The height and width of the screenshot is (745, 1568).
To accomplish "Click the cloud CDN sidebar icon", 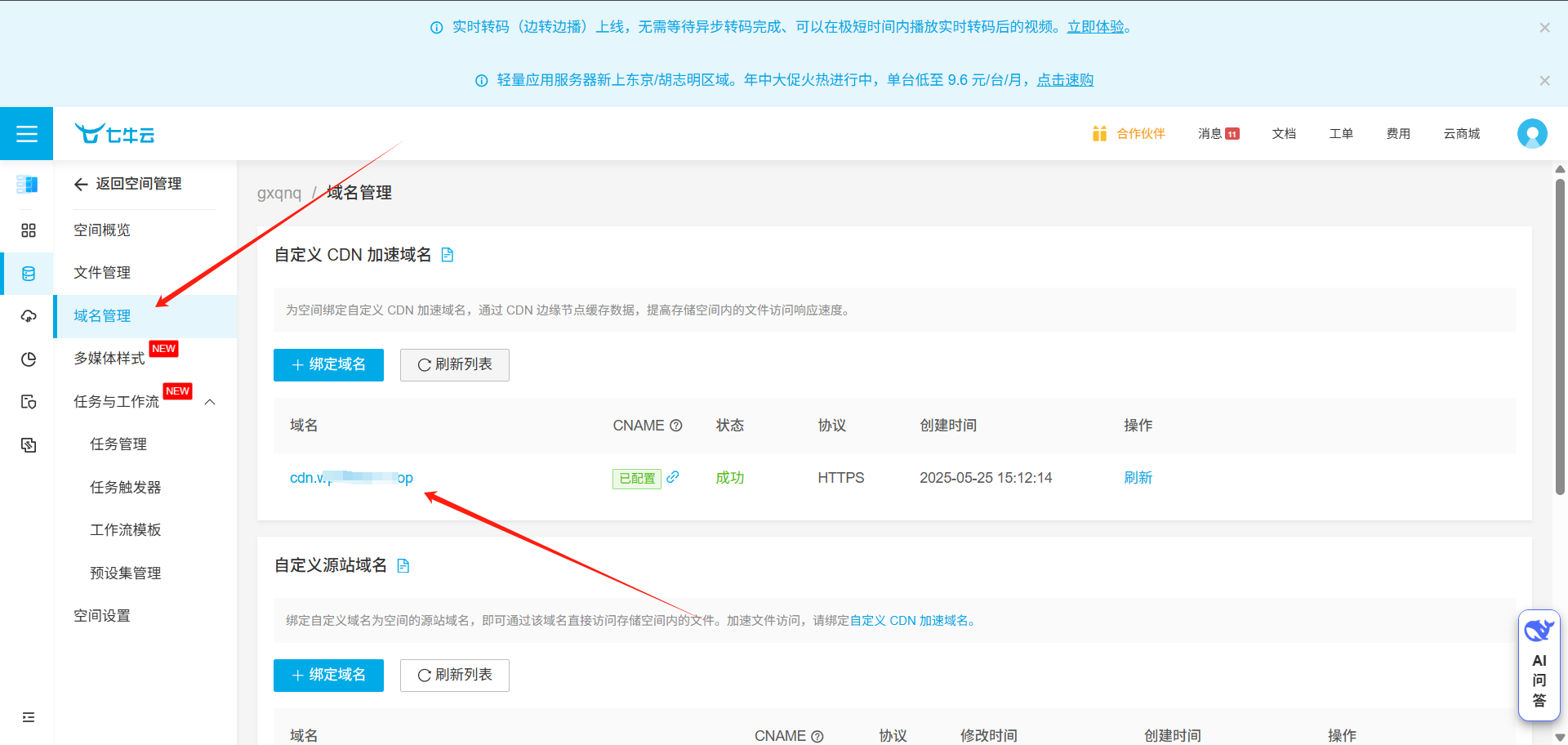I will pos(29,316).
